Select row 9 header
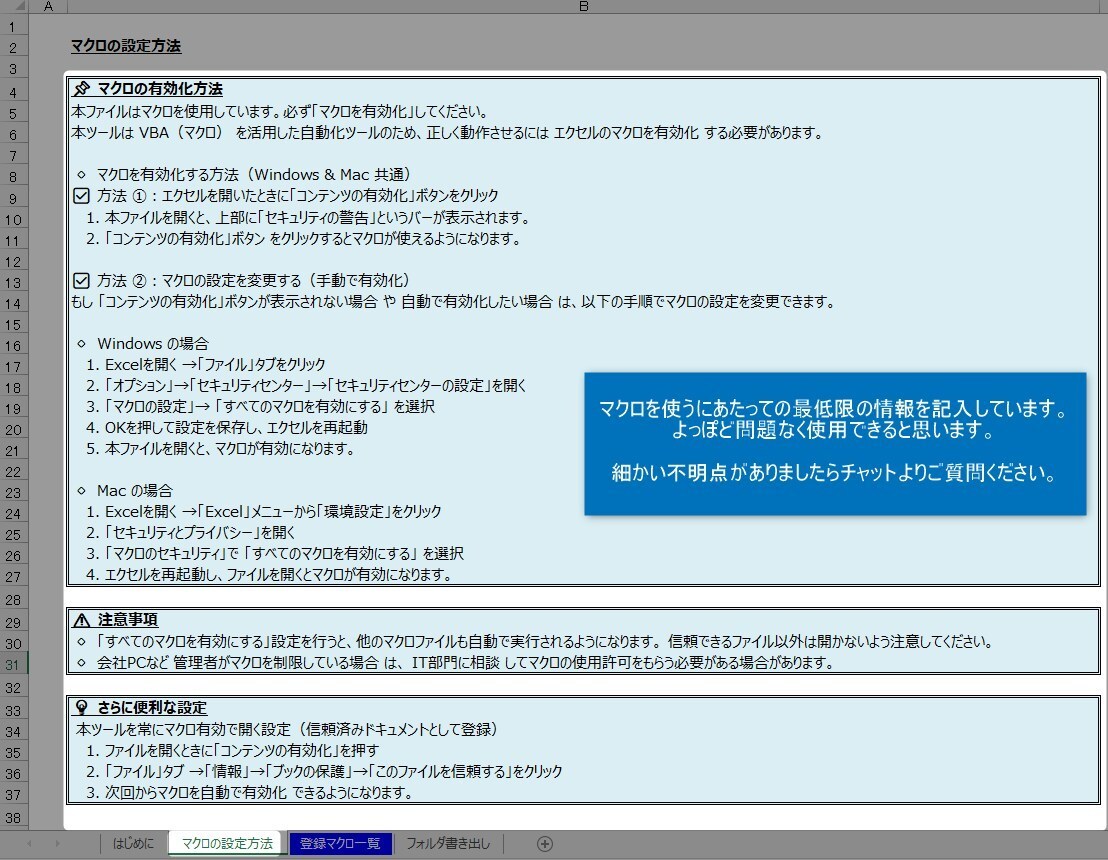This screenshot has width=1108, height=860. (13, 199)
